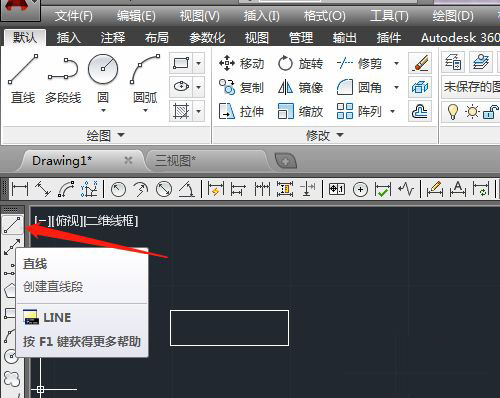Expand the 修改 panel title arrow
This screenshot has height=398, width=500.
[x=340, y=135]
